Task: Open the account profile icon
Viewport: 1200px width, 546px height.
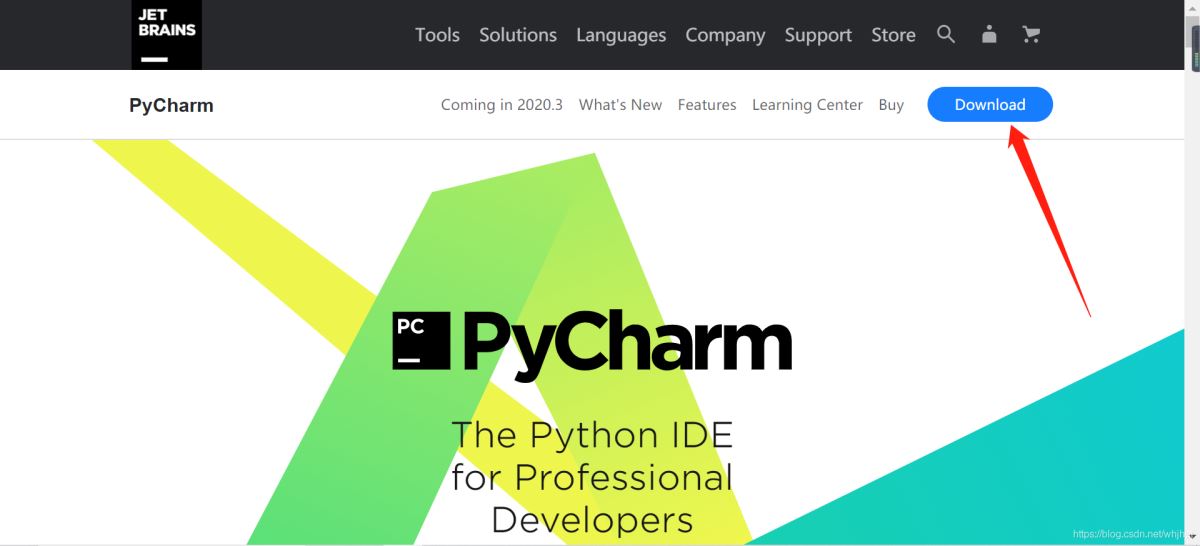Action: point(989,34)
